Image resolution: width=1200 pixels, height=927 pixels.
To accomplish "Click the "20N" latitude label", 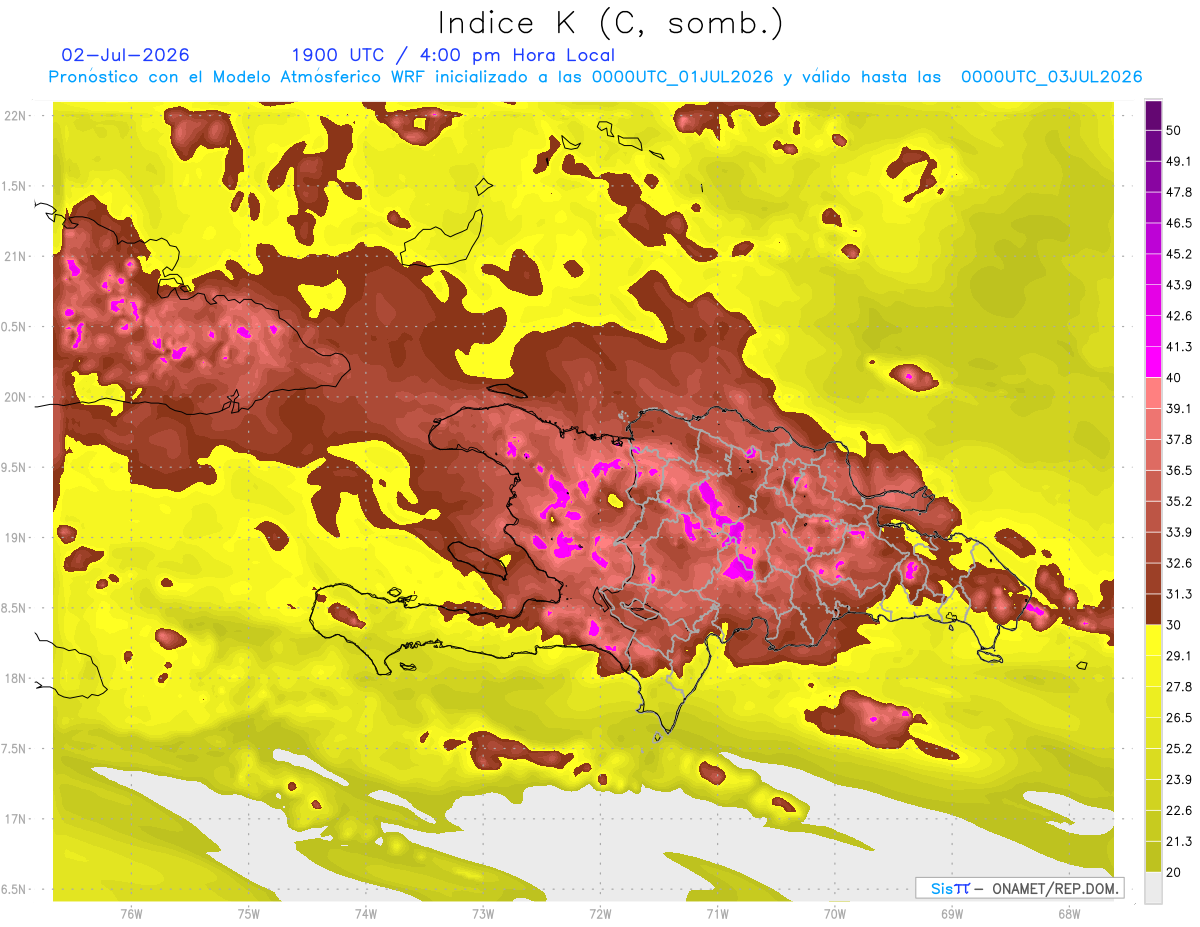I will tap(16, 397).
